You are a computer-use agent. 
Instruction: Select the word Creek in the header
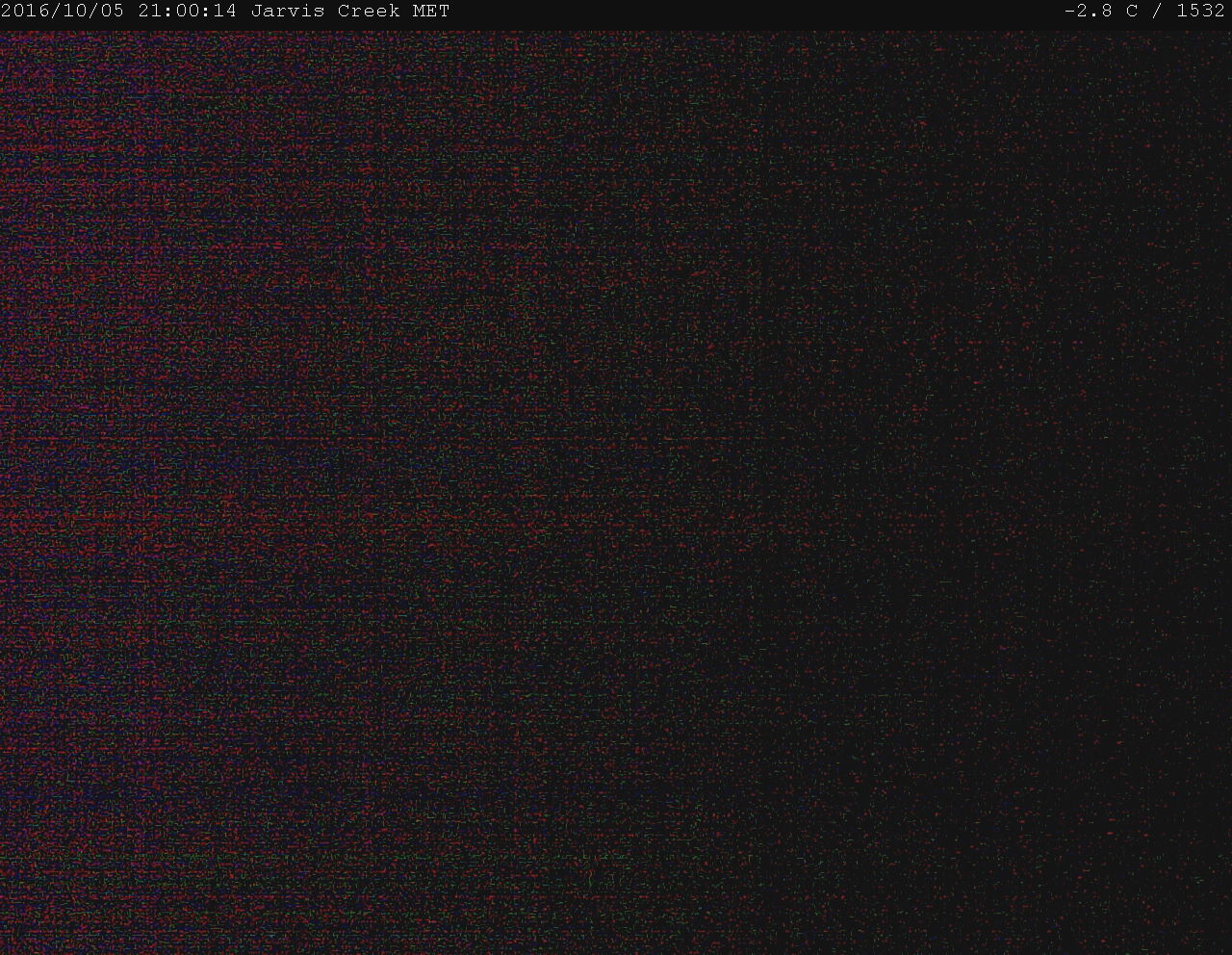(368, 12)
